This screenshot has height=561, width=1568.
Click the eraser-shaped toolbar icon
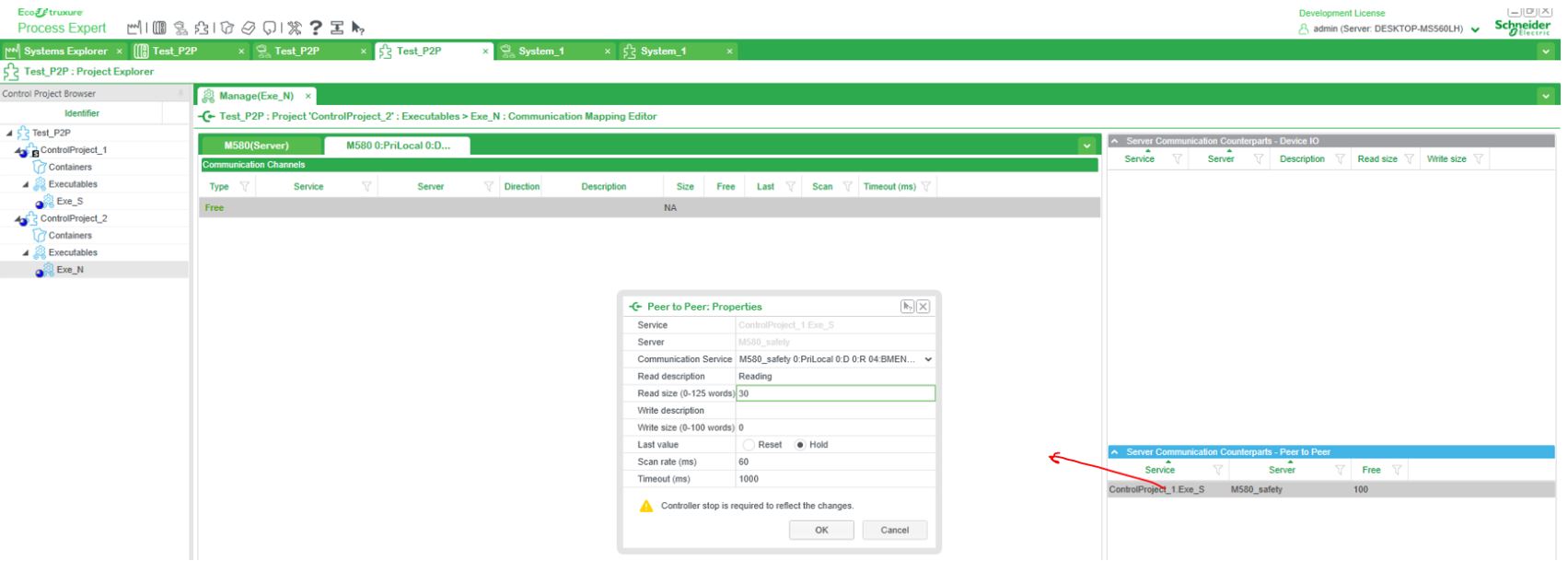pyautogui.click(x=249, y=28)
